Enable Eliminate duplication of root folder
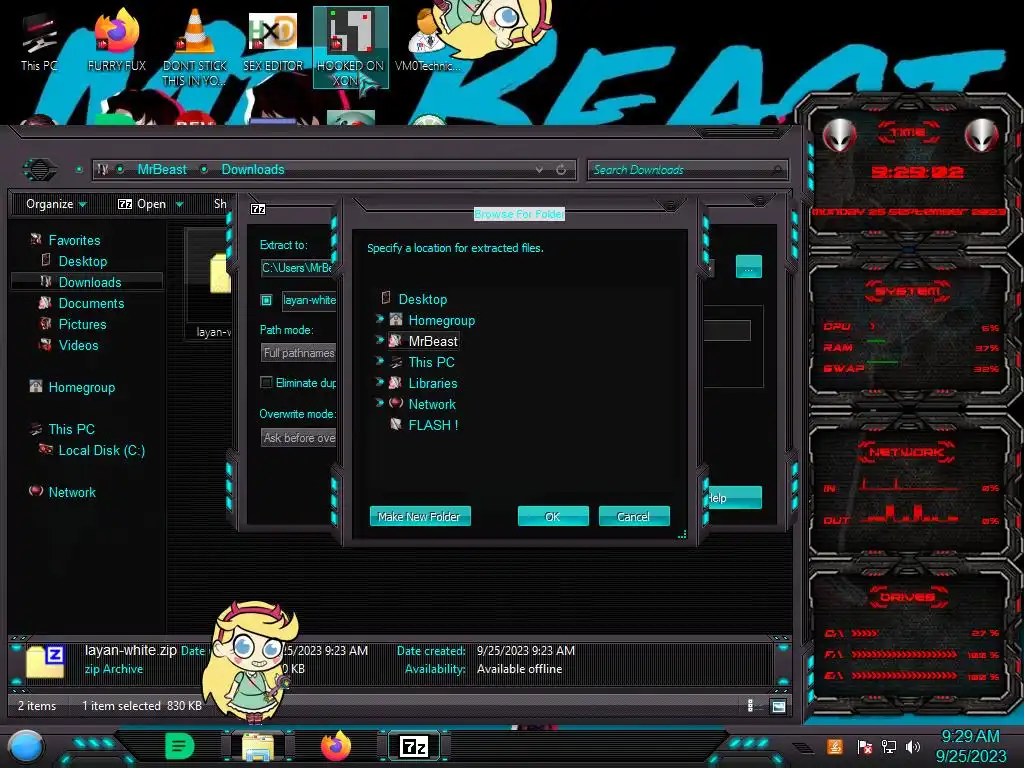Viewport: 1024px width, 768px height. 266,383
